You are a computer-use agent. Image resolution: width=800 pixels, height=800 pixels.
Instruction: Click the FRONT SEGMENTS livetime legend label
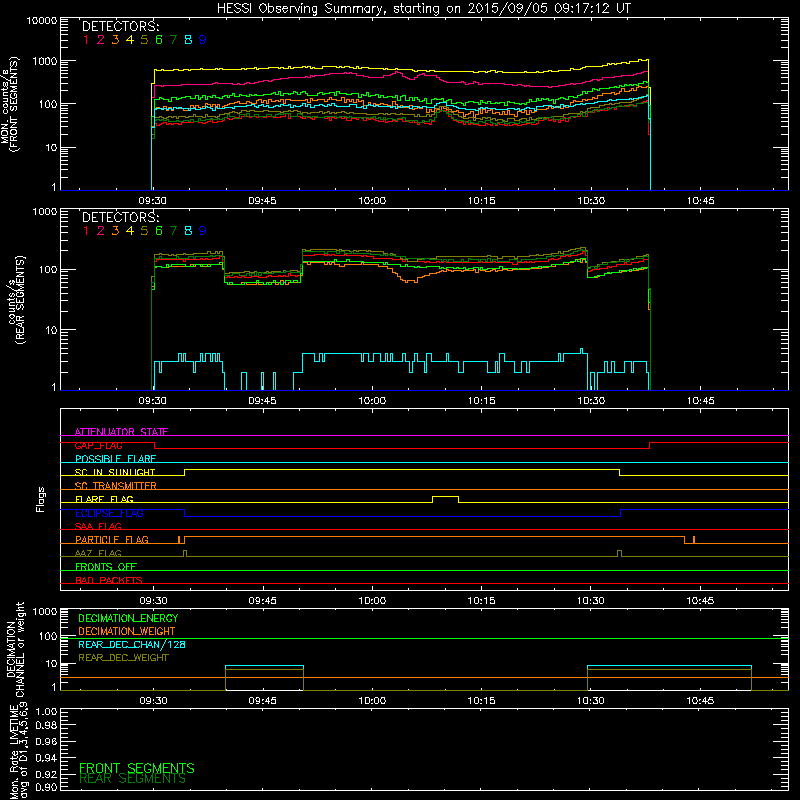pos(137,768)
